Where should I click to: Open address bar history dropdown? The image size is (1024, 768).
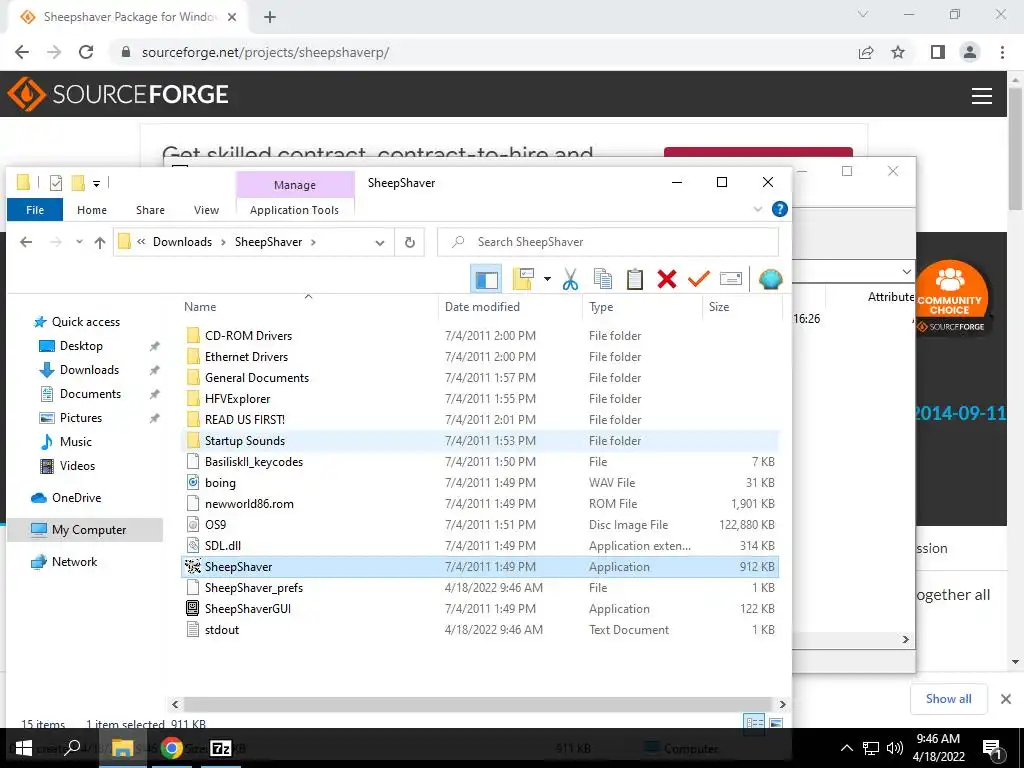click(x=379, y=242)
